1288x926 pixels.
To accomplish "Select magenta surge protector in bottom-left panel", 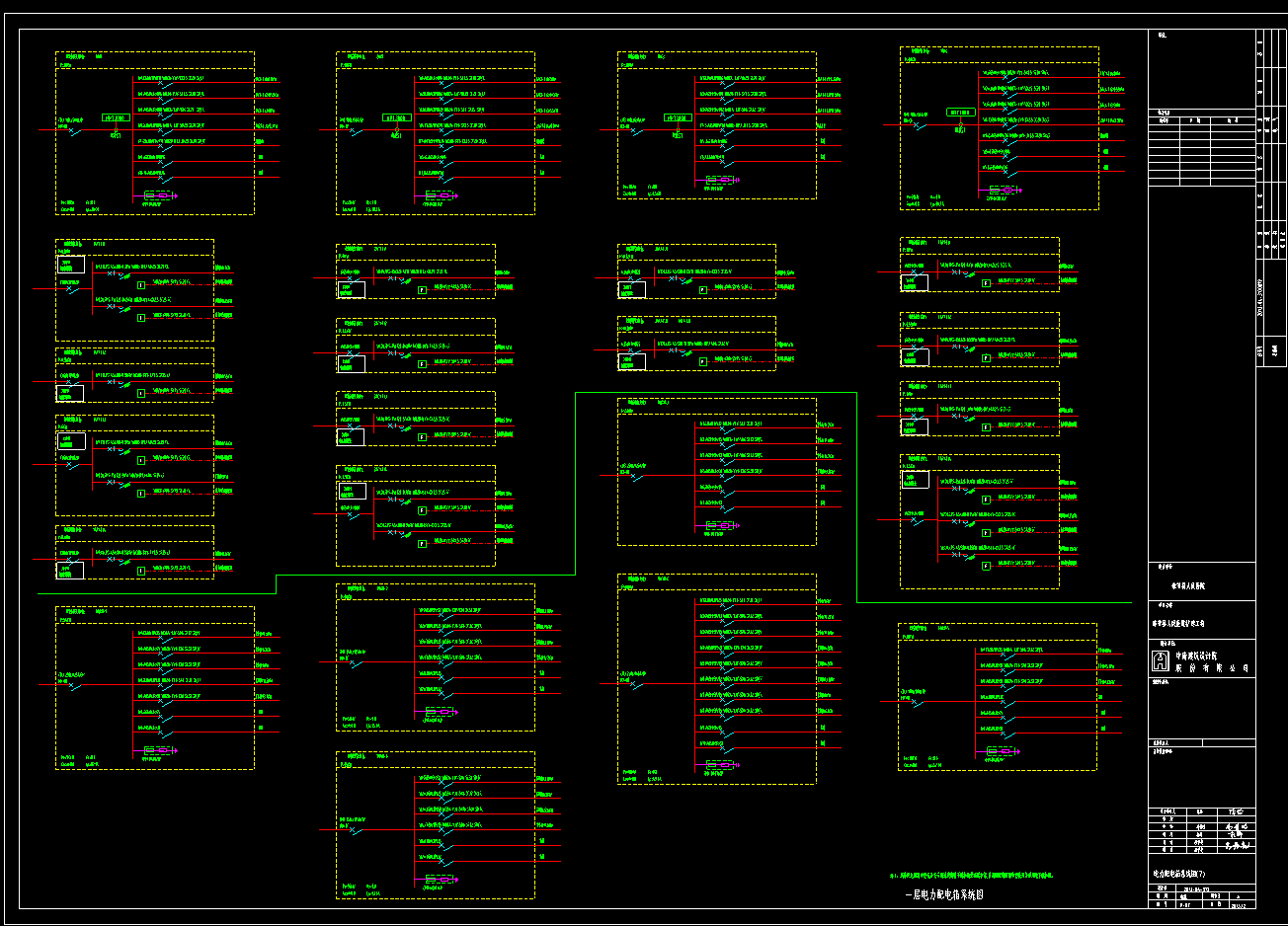I will click(x=157, y=751).
